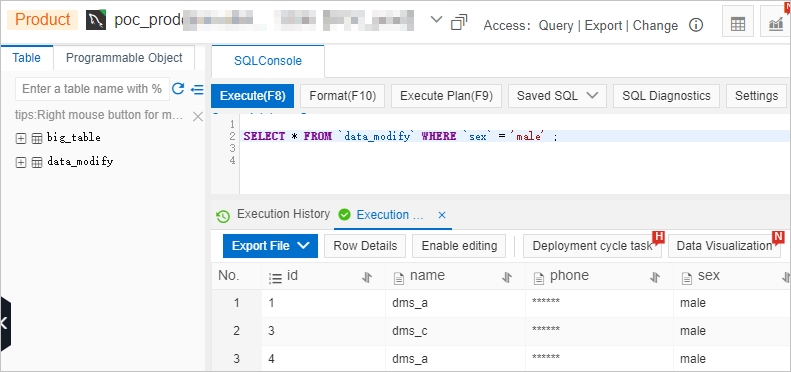Click the dms_c name cell

coord(455,331)
